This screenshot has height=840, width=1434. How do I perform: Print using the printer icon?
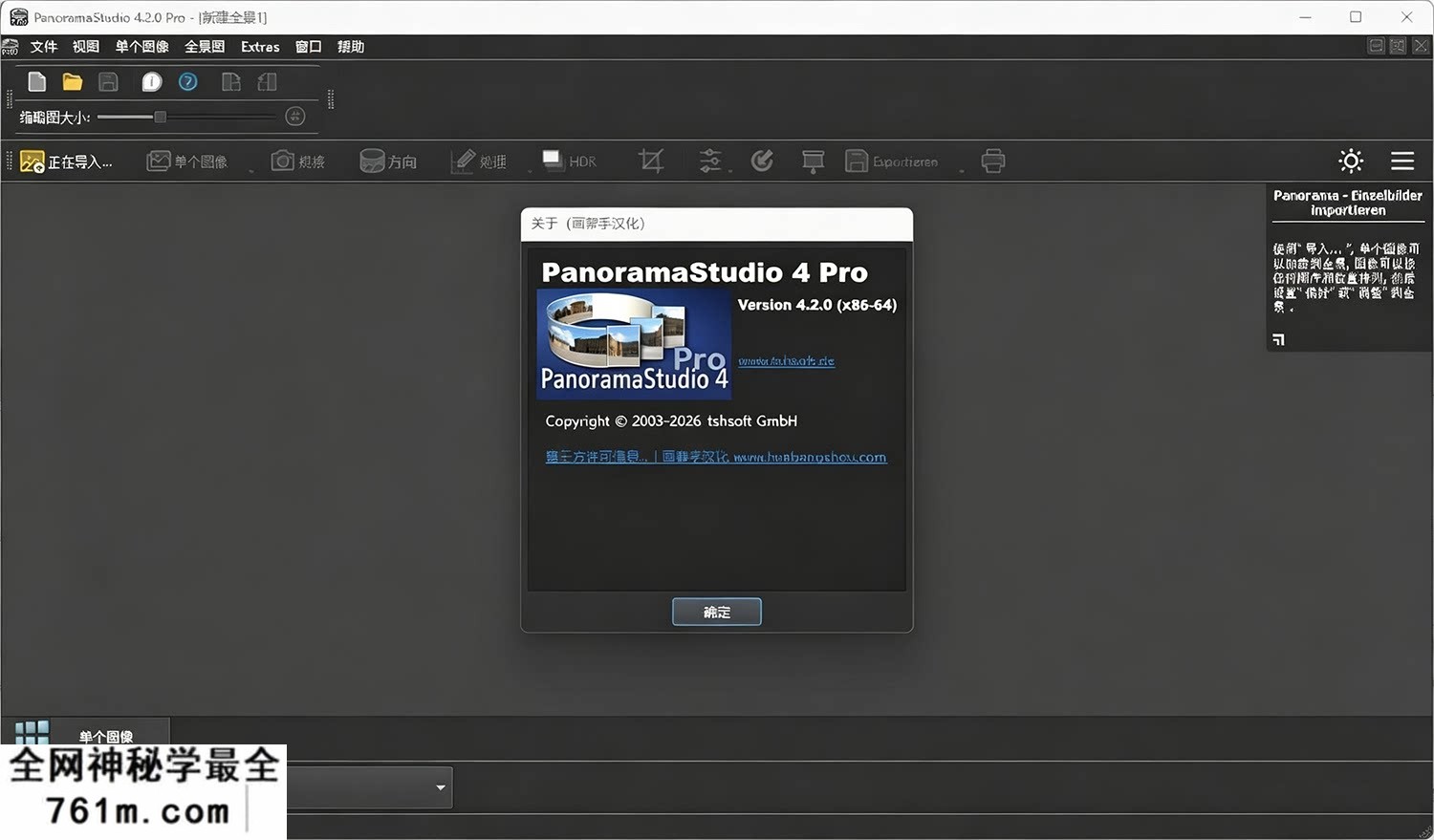pos(993,161)
